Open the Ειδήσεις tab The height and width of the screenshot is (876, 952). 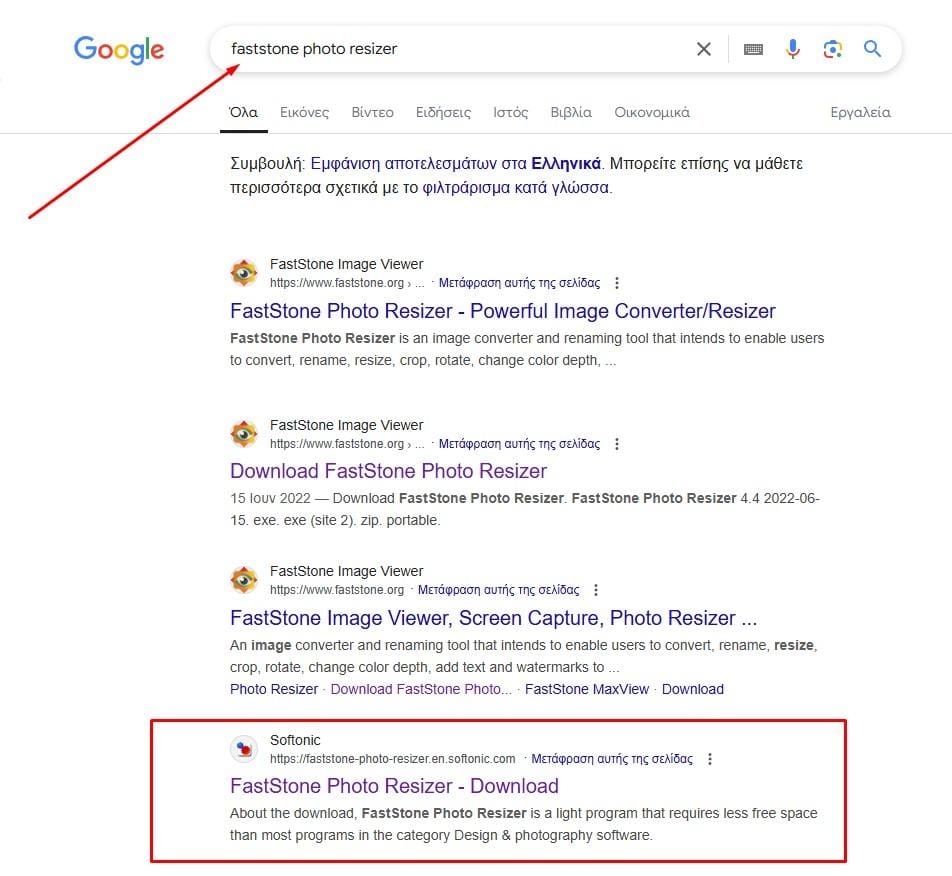coord(443,112)
